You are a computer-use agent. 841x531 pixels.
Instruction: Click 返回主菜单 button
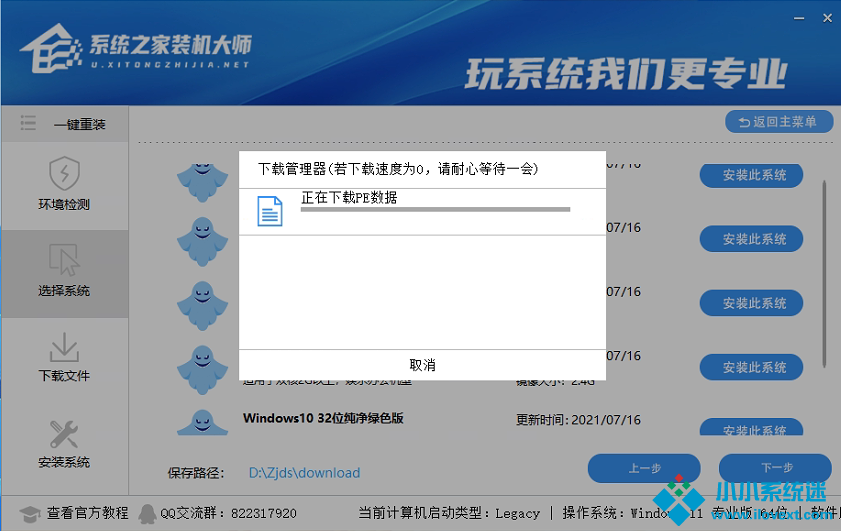pyautogui.click(x=779, y=122)
